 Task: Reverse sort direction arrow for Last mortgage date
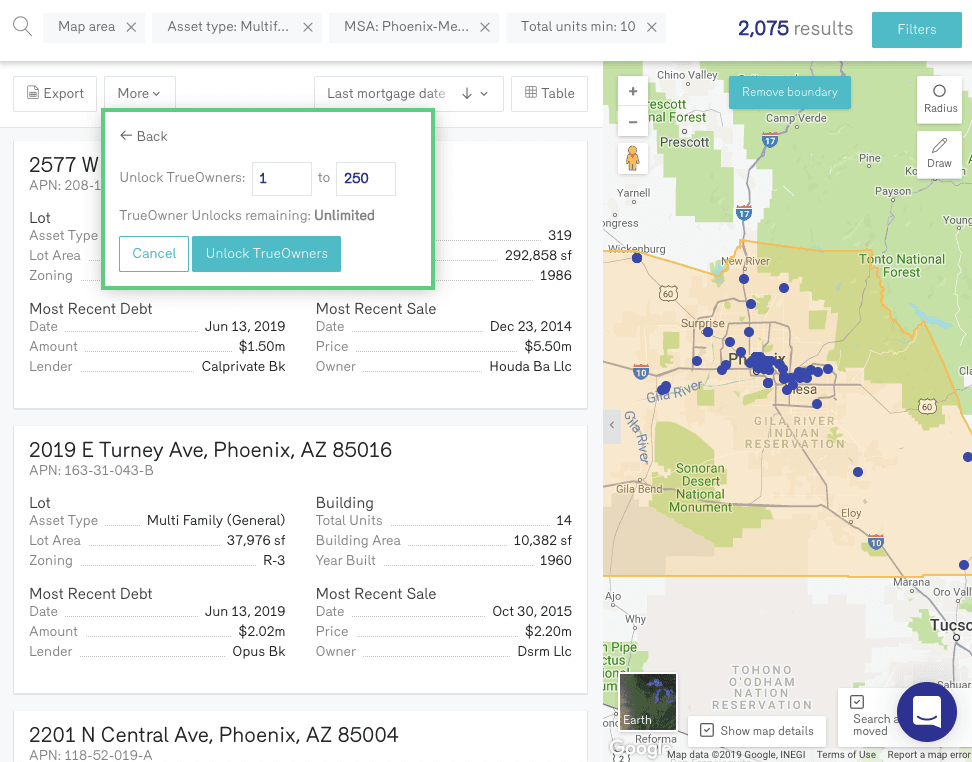click(x=467, y=94)
